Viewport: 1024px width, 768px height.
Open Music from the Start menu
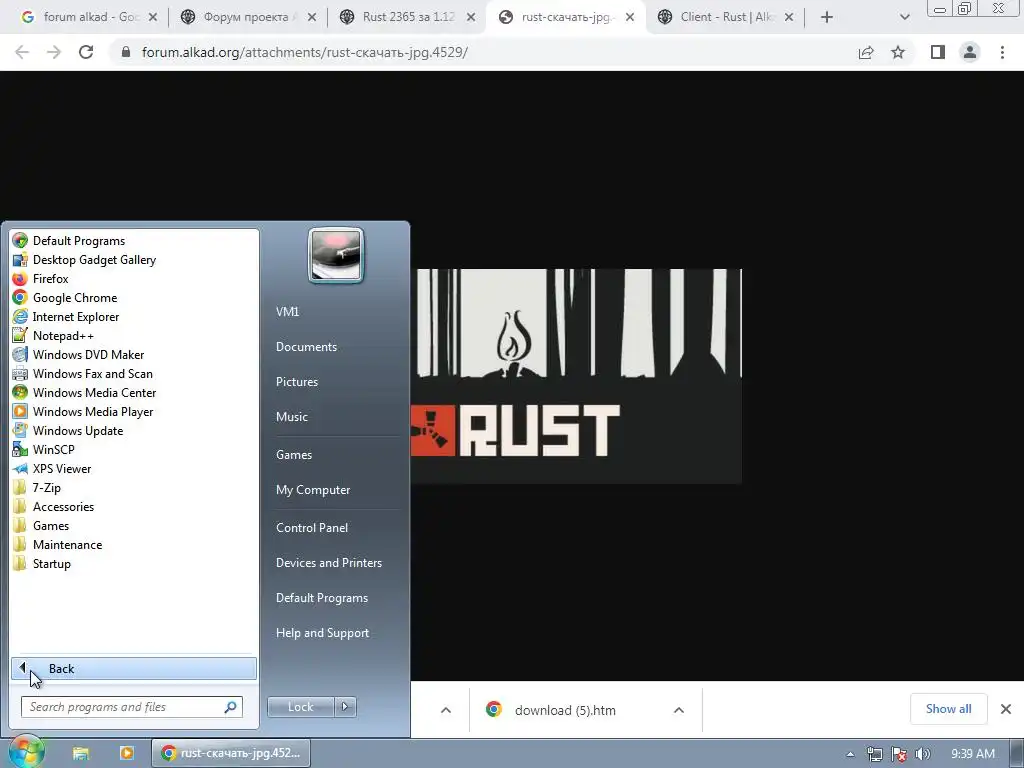[x=291, y=417]
